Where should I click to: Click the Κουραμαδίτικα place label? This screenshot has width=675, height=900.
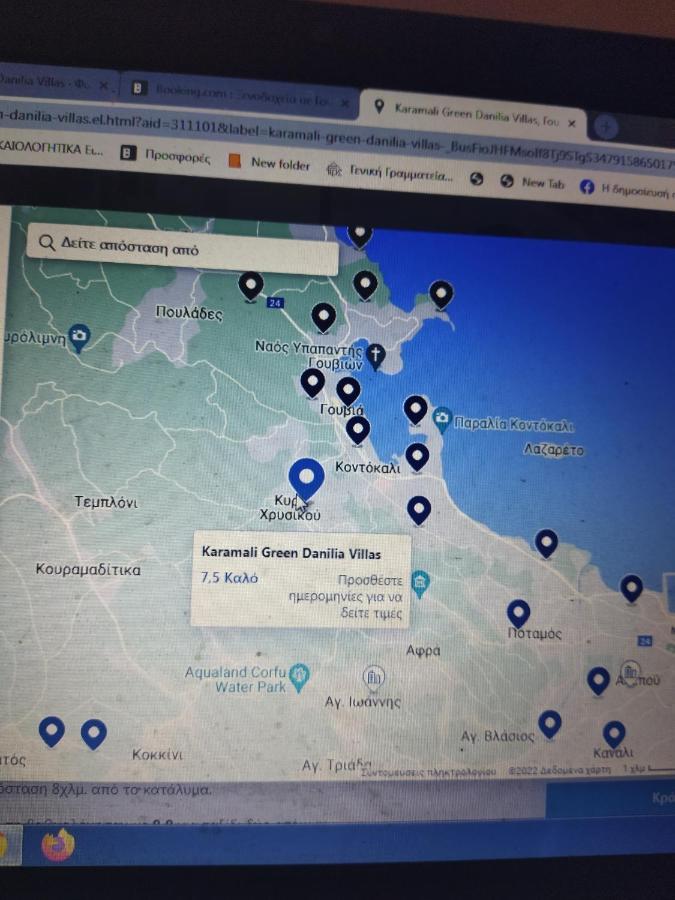tap(88, 569)
